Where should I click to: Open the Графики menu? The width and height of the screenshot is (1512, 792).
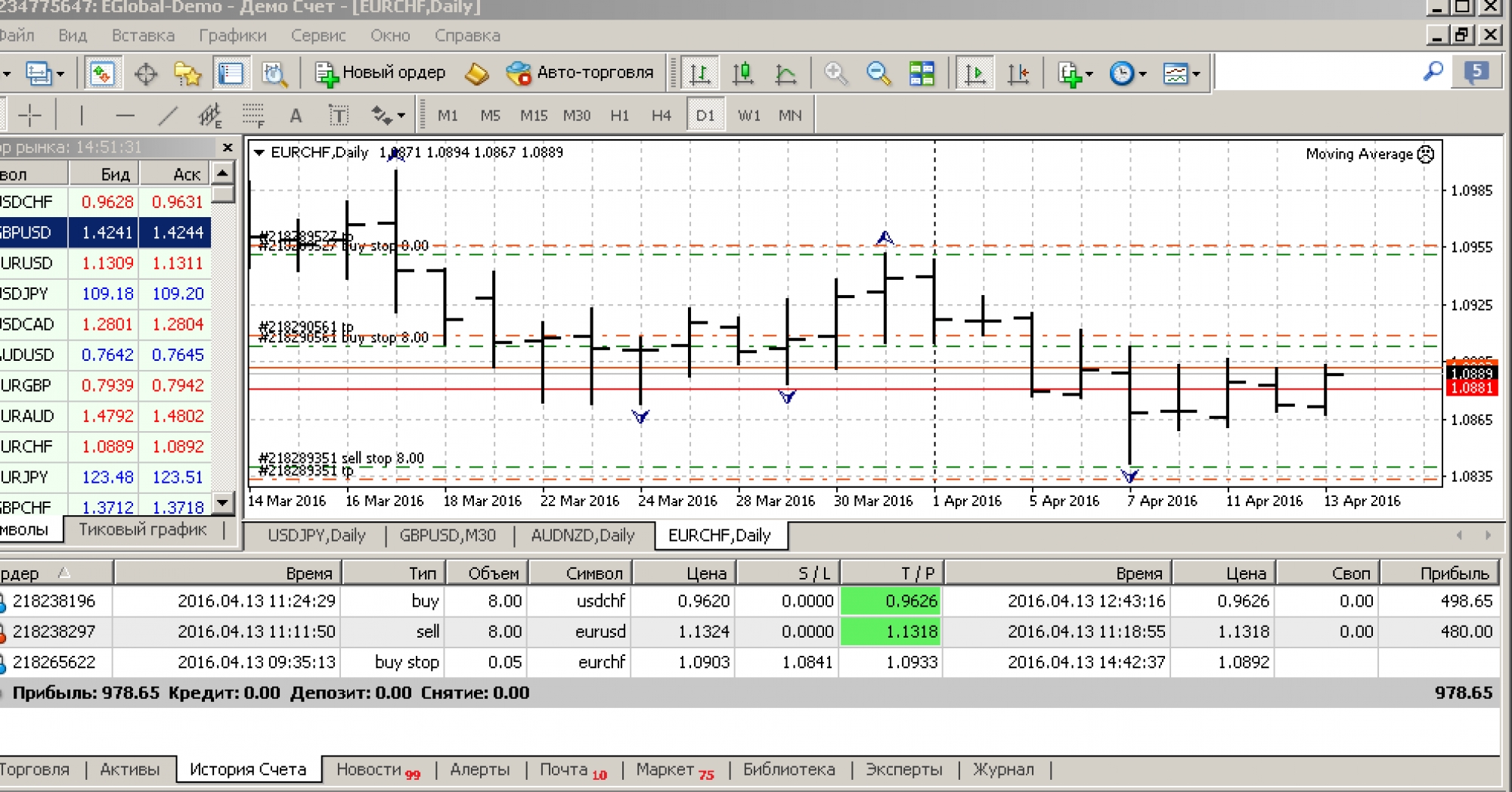coord(232,36)
